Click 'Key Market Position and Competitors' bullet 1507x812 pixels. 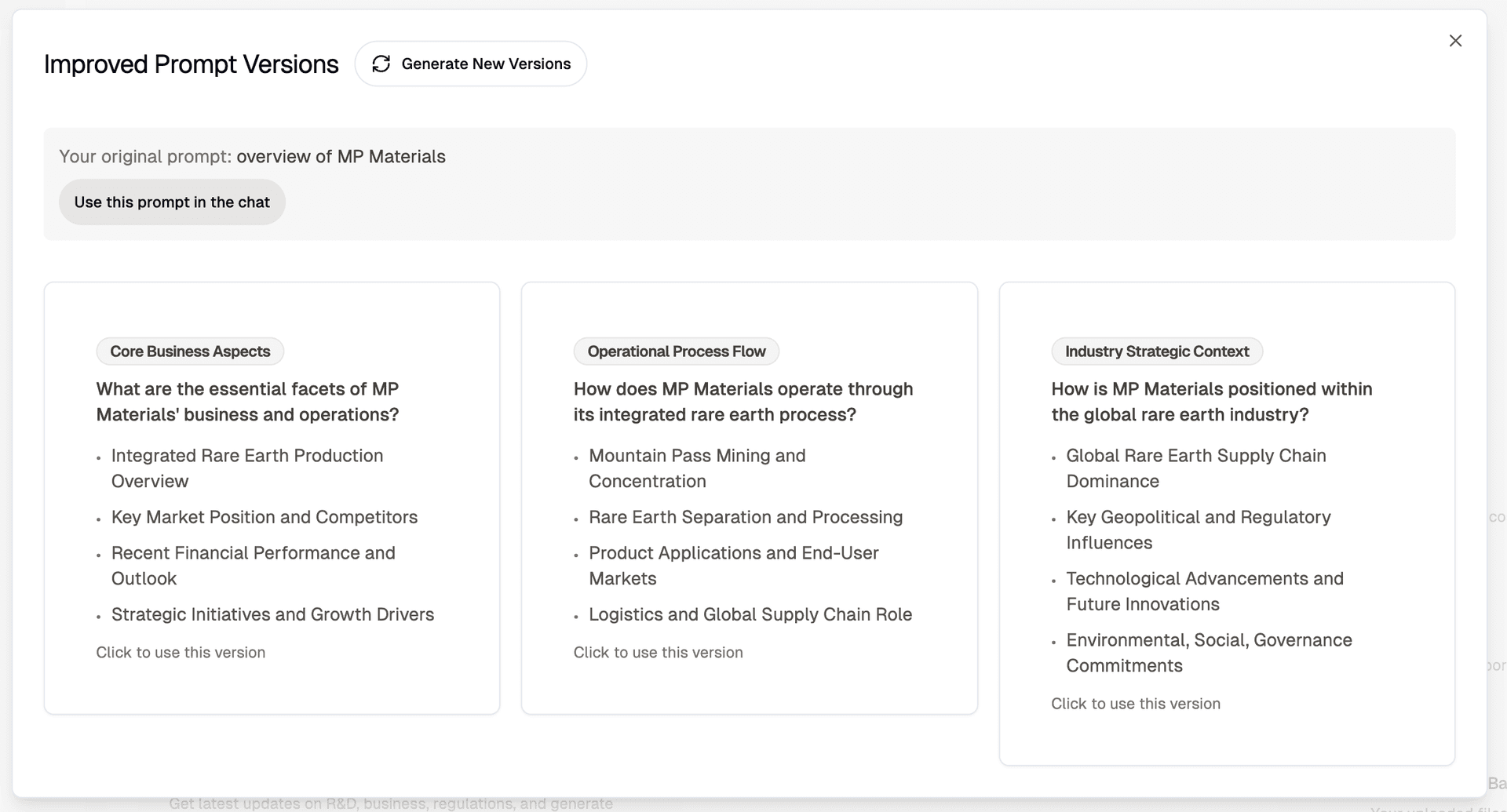click(265, 517)
